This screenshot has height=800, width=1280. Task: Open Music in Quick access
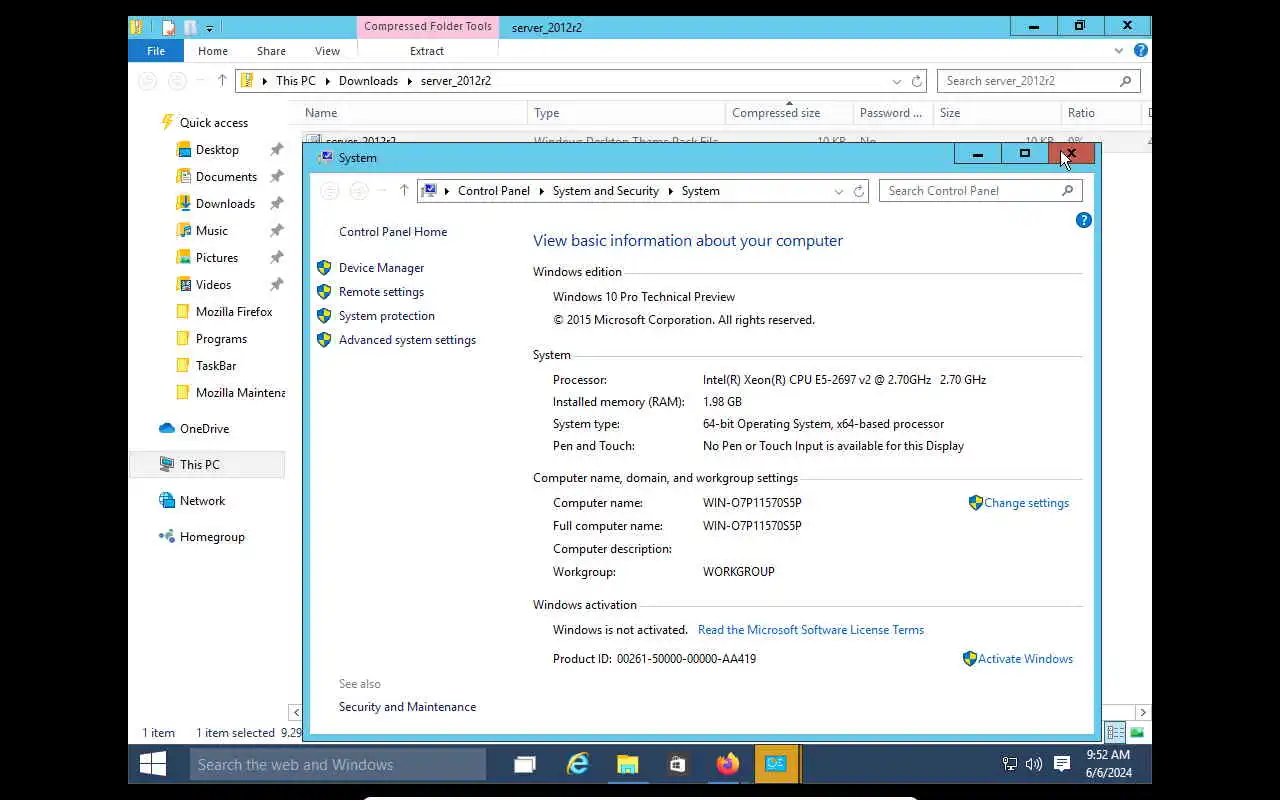tap(211, 231)
